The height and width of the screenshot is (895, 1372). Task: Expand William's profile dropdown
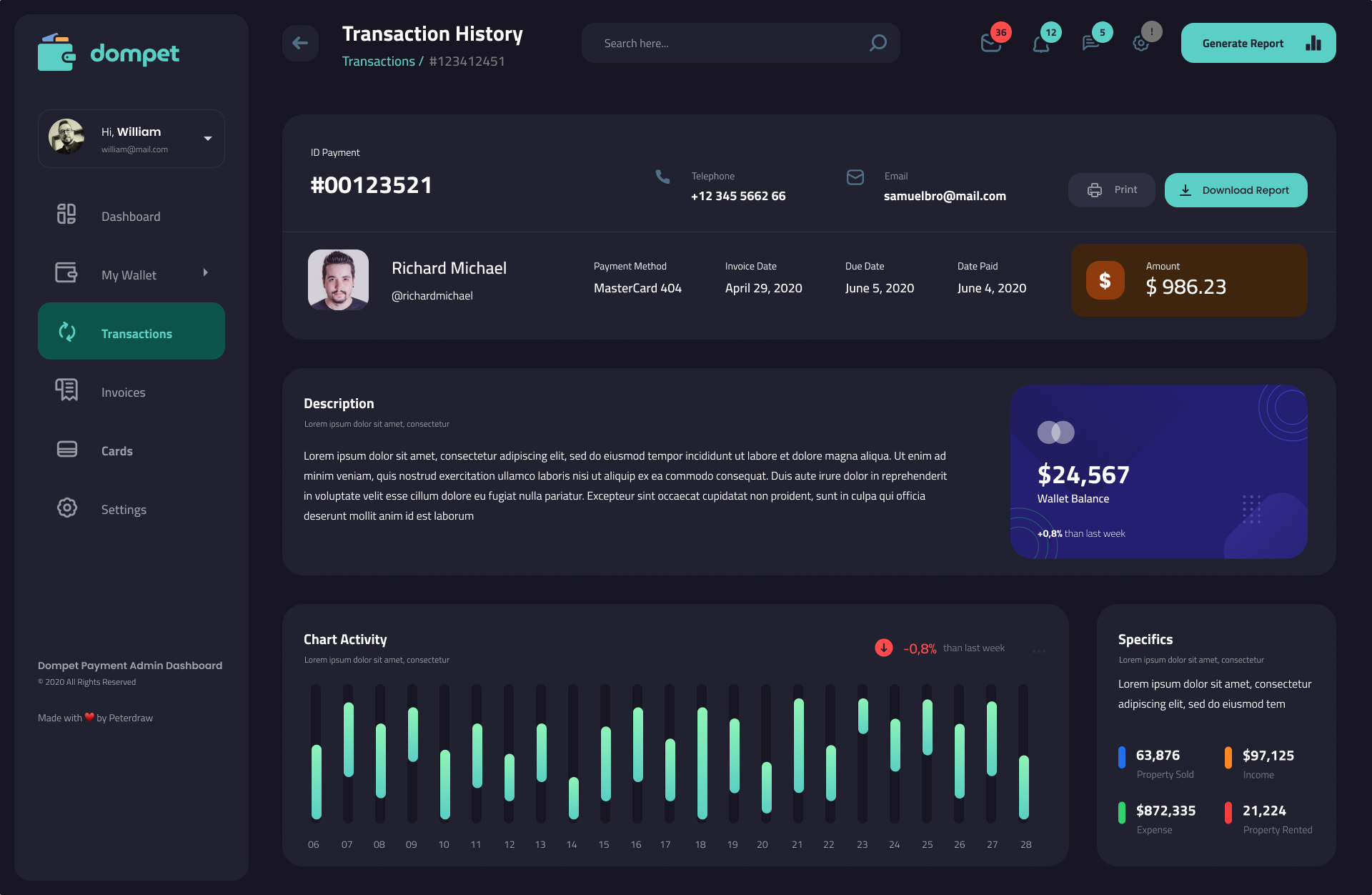click(x=208, y=138)
